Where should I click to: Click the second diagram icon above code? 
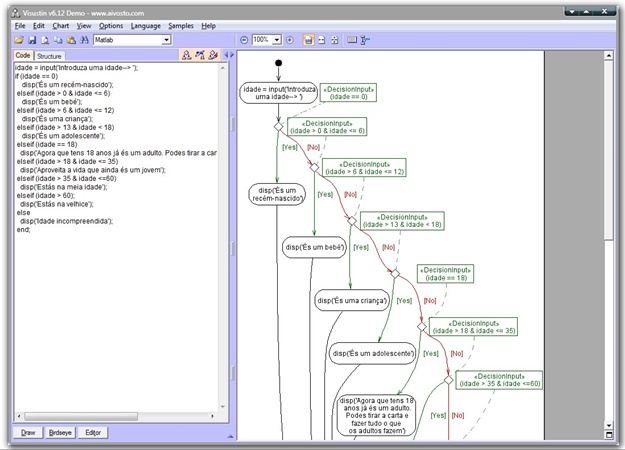coord(200,55)
